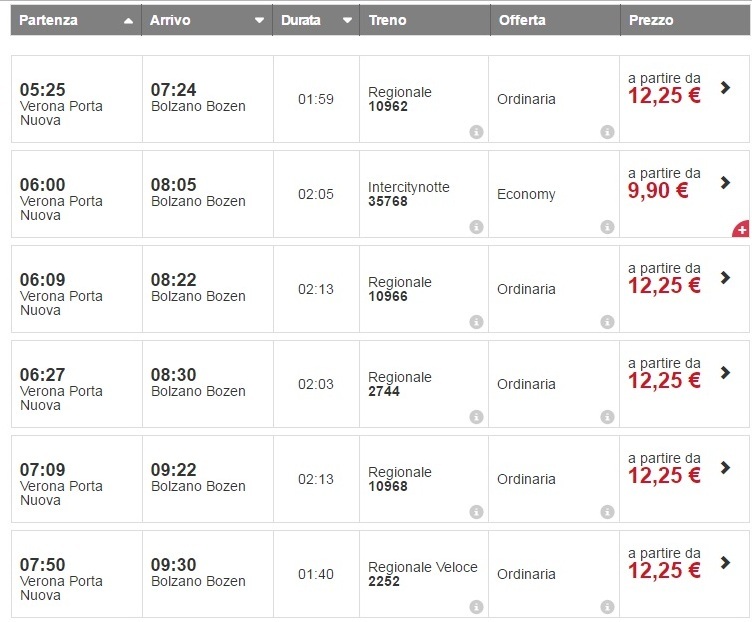This screenshot has width=752, height=622.
Task: Expand the 05:25 departure with chevron
Action: [726, 88]
